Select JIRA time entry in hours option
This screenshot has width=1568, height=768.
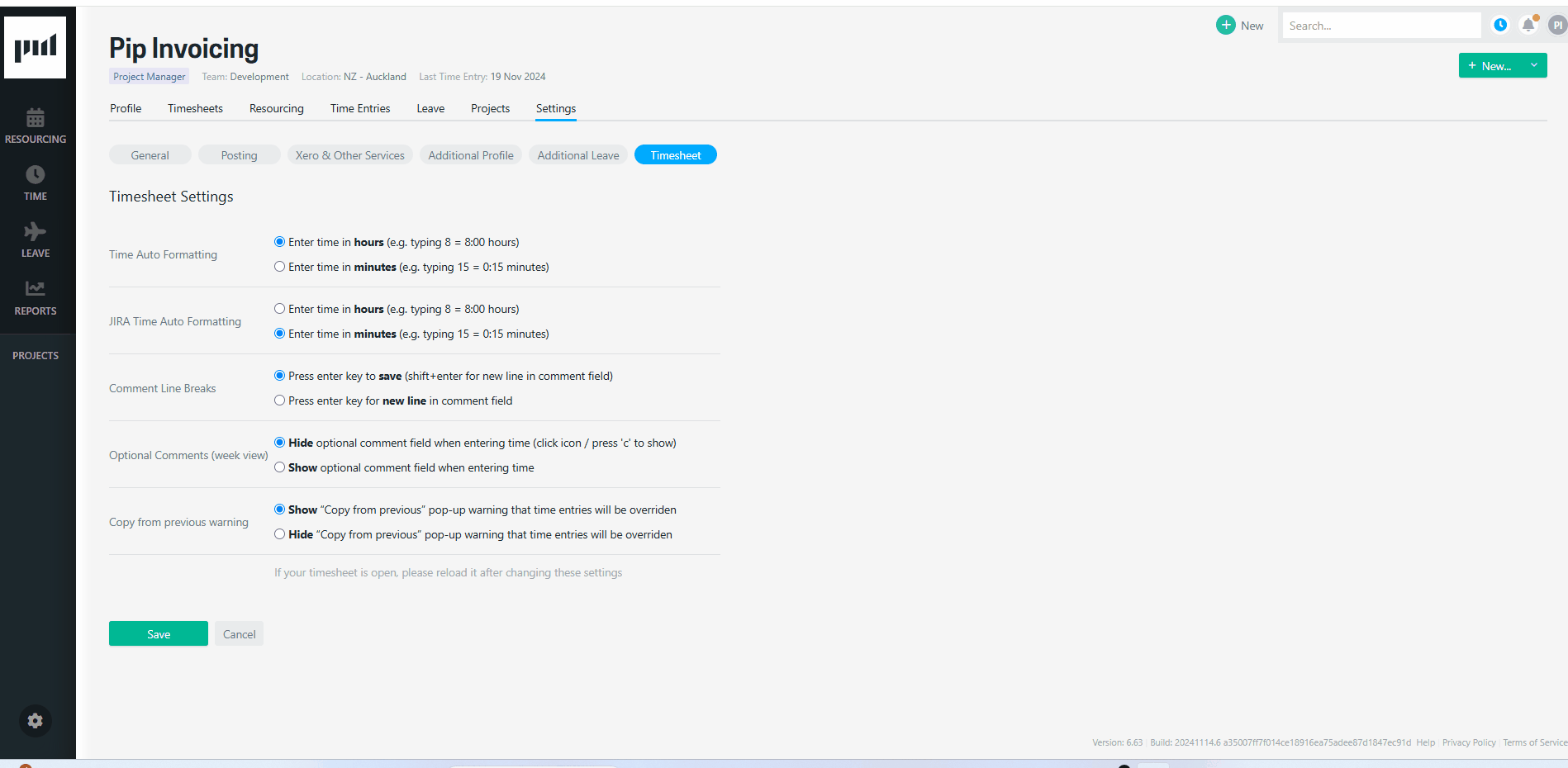tap(280, 309)
